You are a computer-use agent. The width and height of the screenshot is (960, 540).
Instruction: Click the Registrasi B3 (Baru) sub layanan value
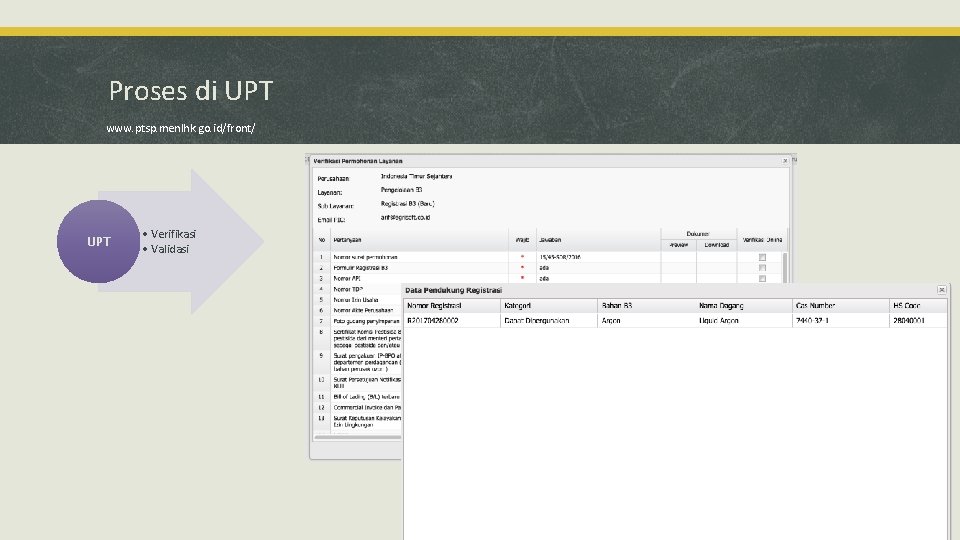coord(407,204)
